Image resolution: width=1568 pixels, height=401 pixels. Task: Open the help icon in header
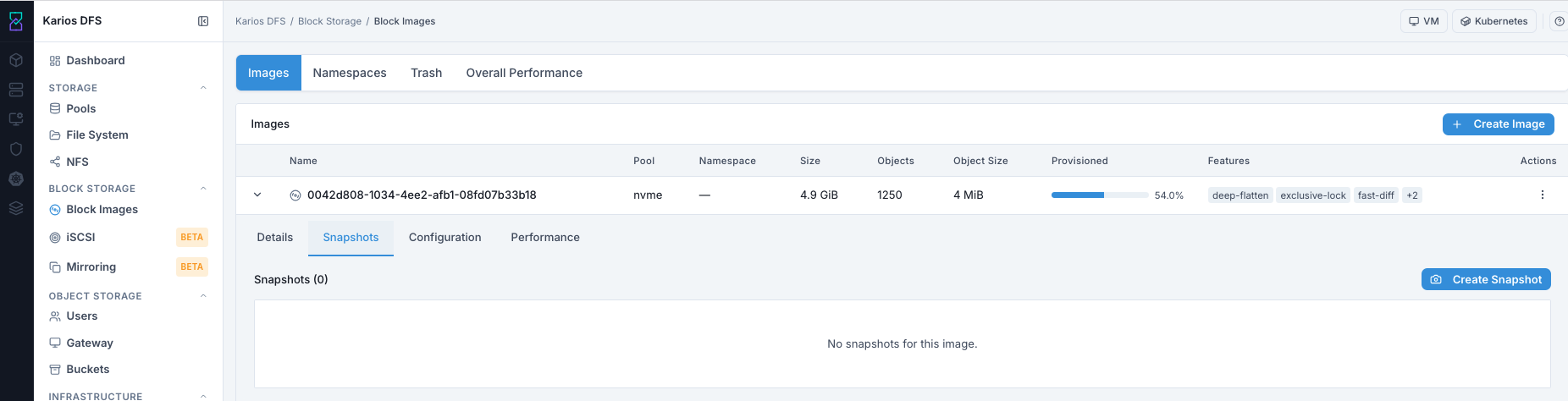1560,21
